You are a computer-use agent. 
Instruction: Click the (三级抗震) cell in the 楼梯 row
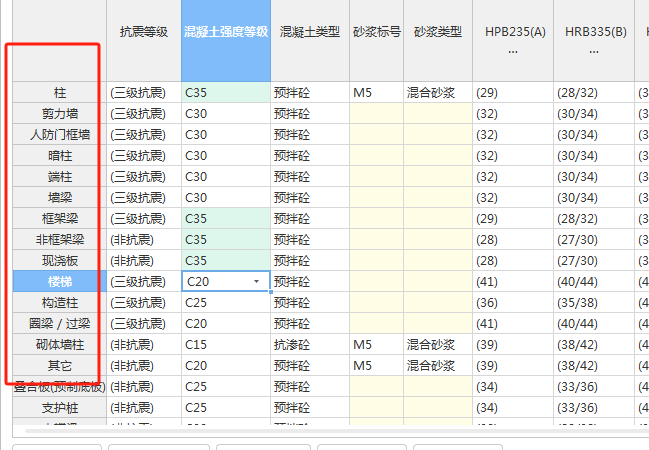pos(144,282)
